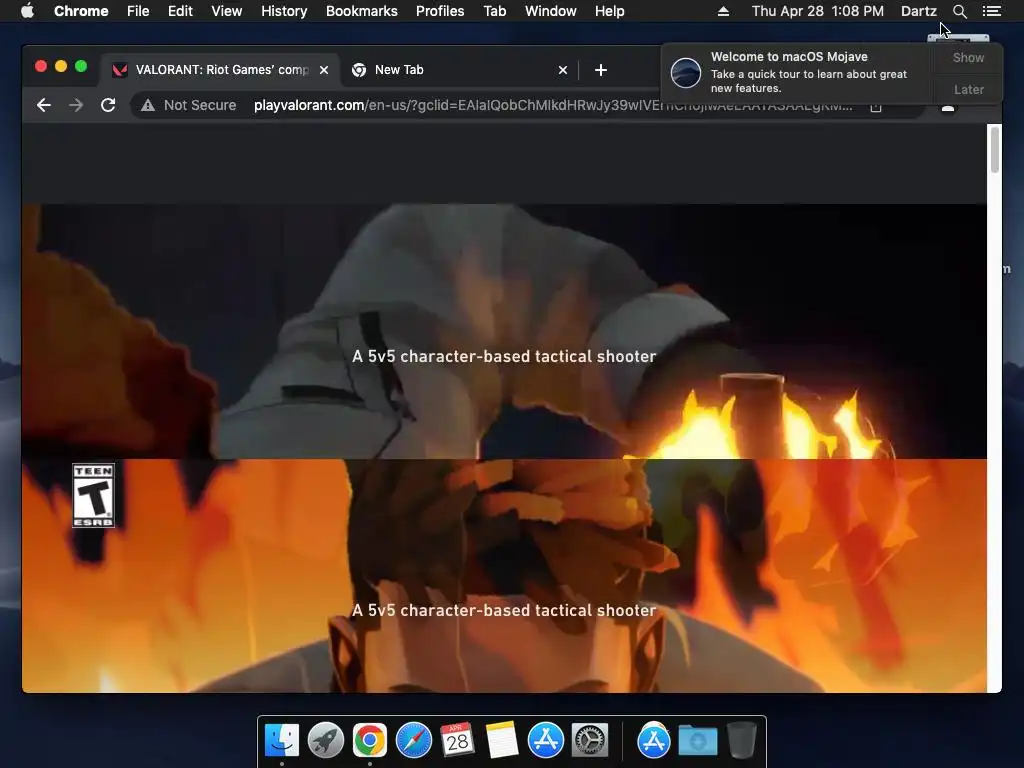
Task: Click the Dartz user name in menu bar
Action: 918,11
